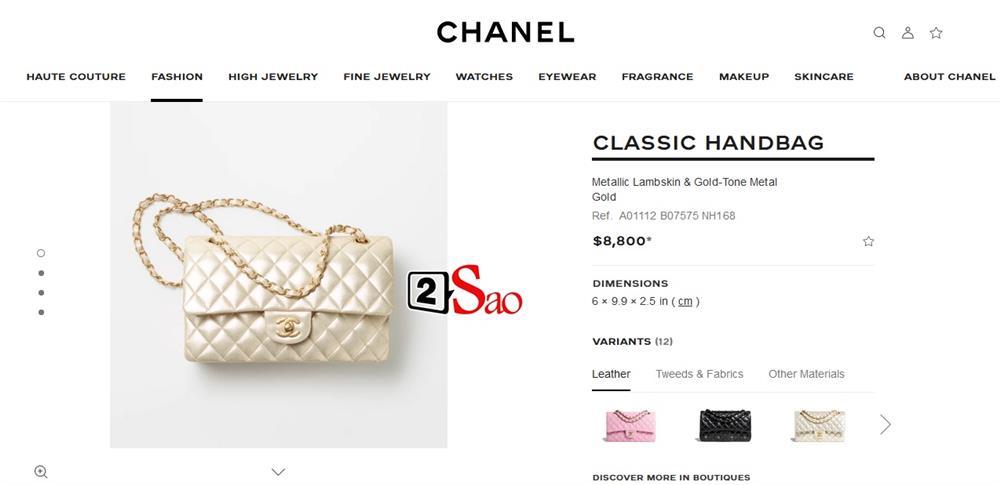Show next variants with right chevron
Screen dimensions: 1000x485
pos(885,424)
